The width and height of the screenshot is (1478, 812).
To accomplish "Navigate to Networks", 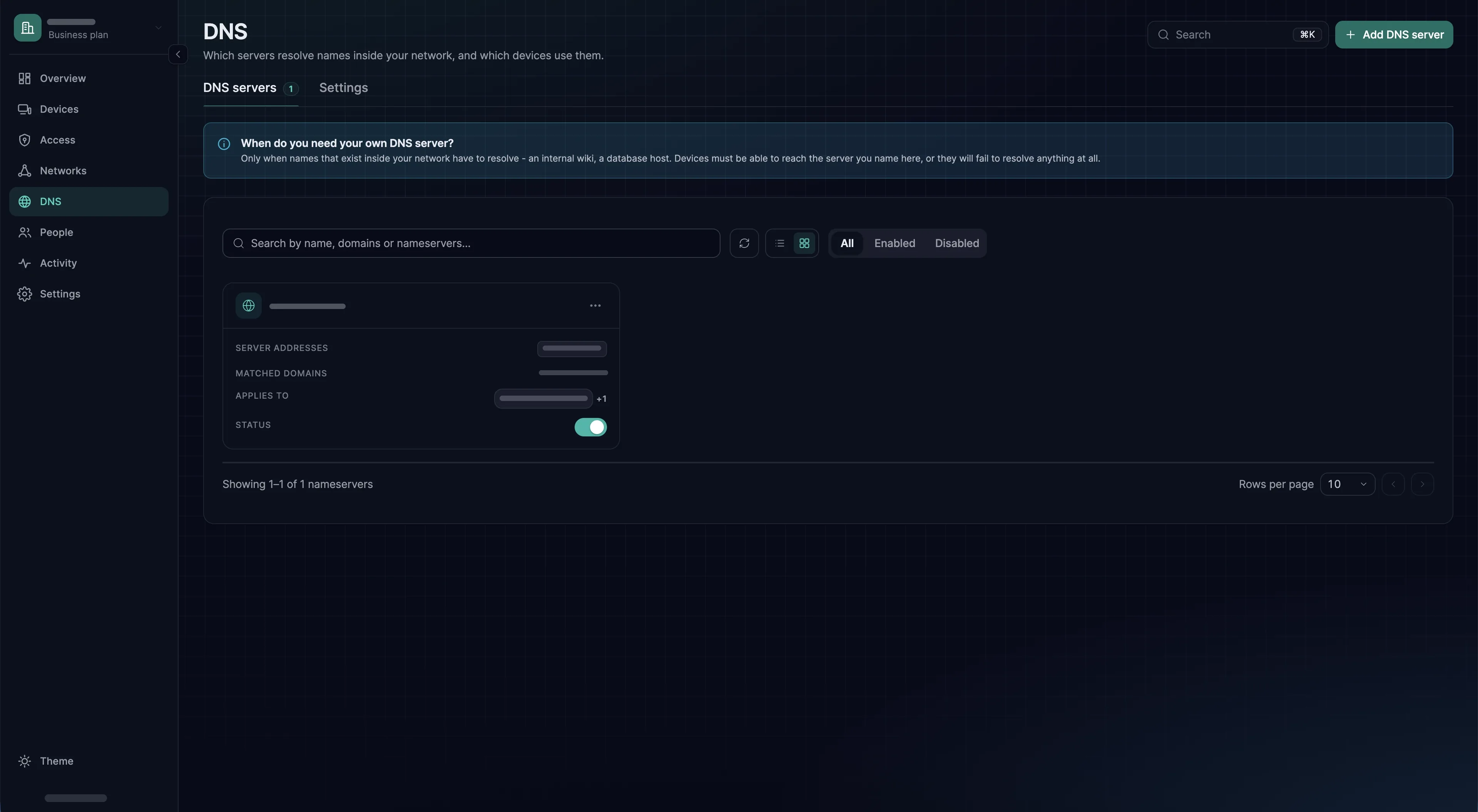I will coord(89,170).
